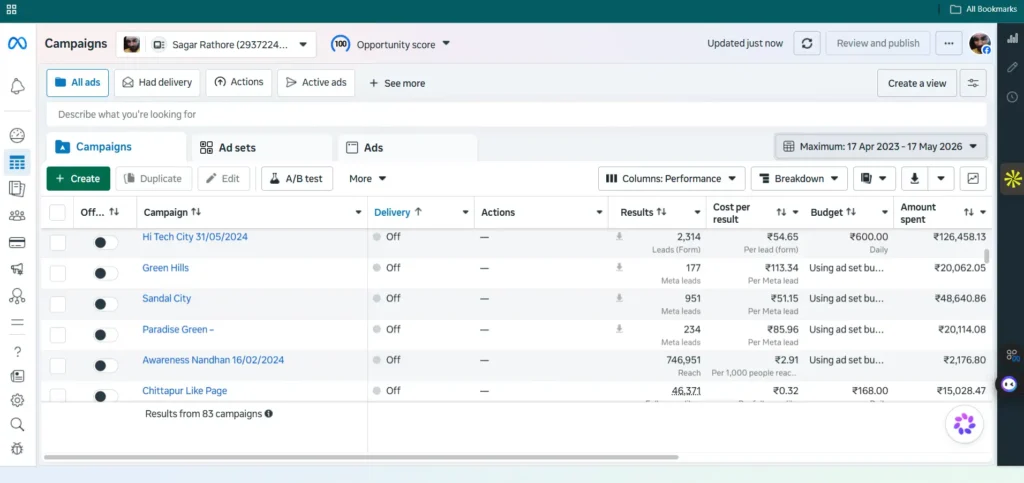
Task: Toggle on Green Hills campaign
Action: (106, 273)
